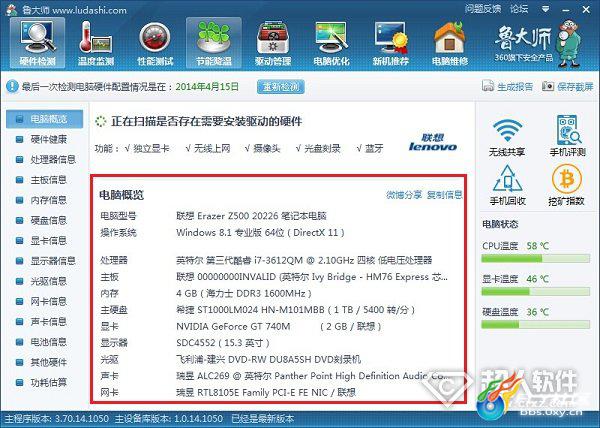Click the 手机回收 phone recycling icon
The width and height of the screenshot is (600, 428).
508,179
